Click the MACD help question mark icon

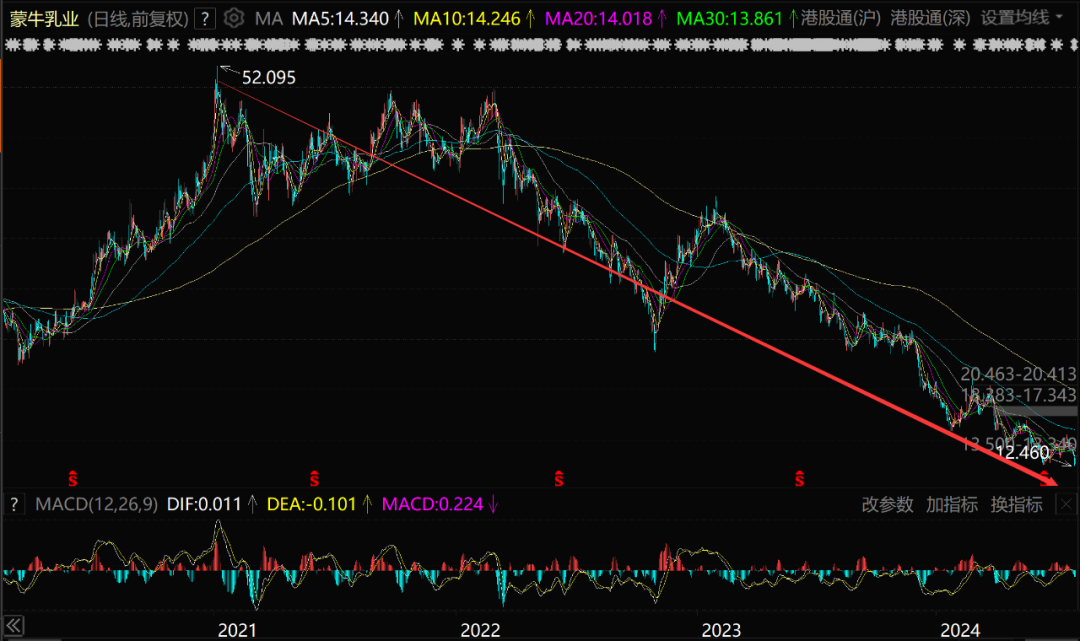tap(14, 504)
